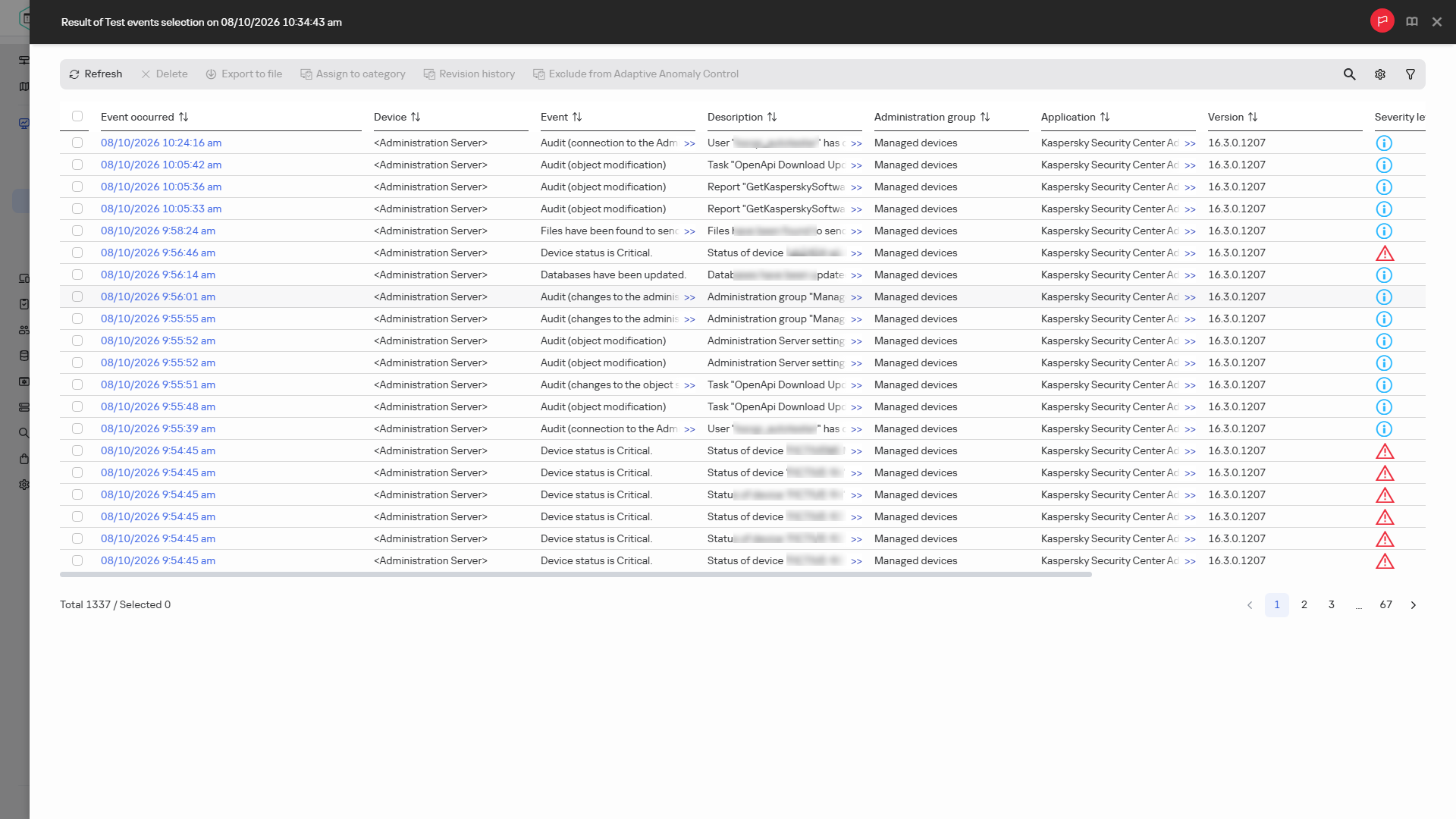Sort by Device column arrows

416,117
